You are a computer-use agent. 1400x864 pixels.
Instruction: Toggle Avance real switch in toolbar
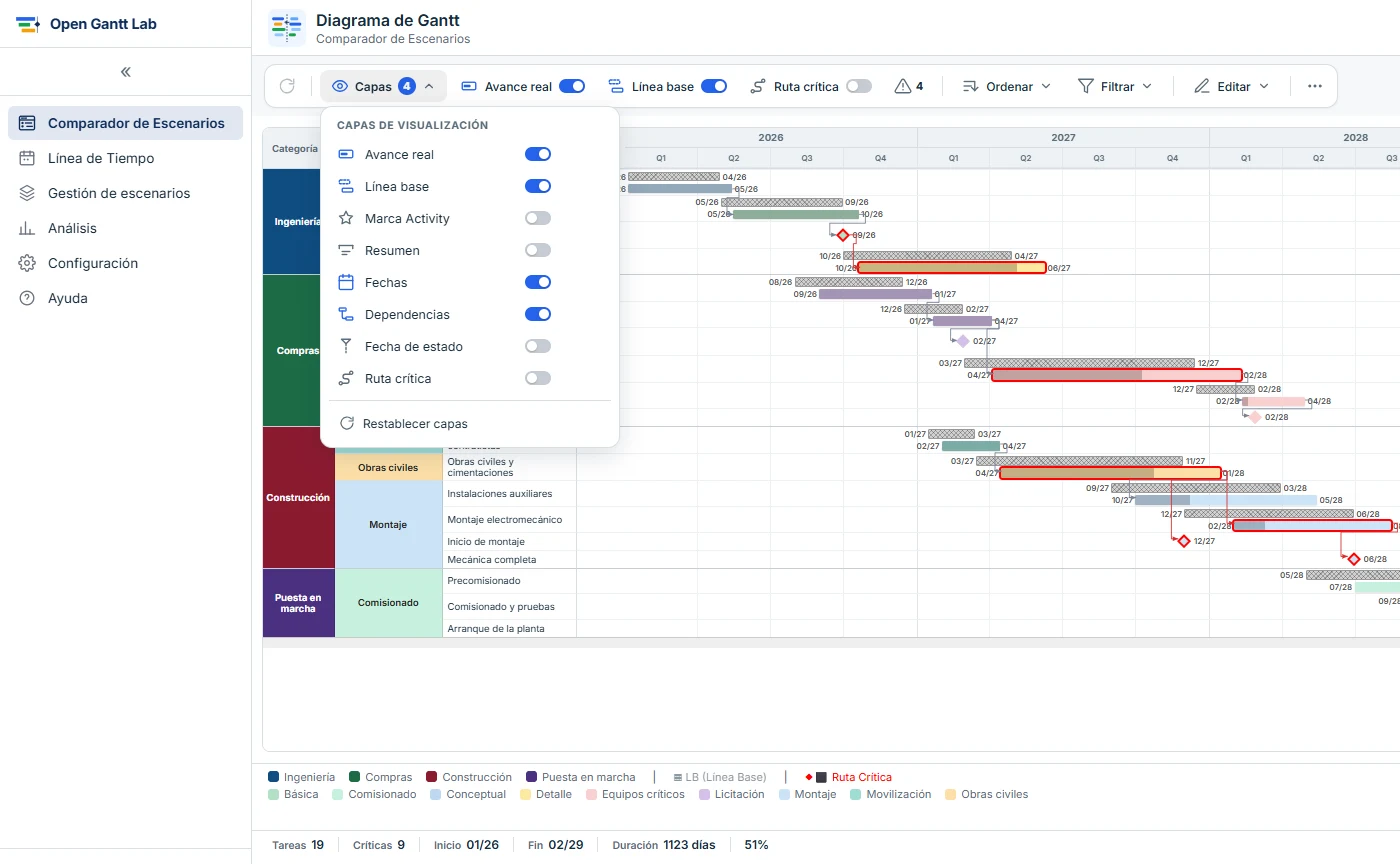(x=572, y=86)
